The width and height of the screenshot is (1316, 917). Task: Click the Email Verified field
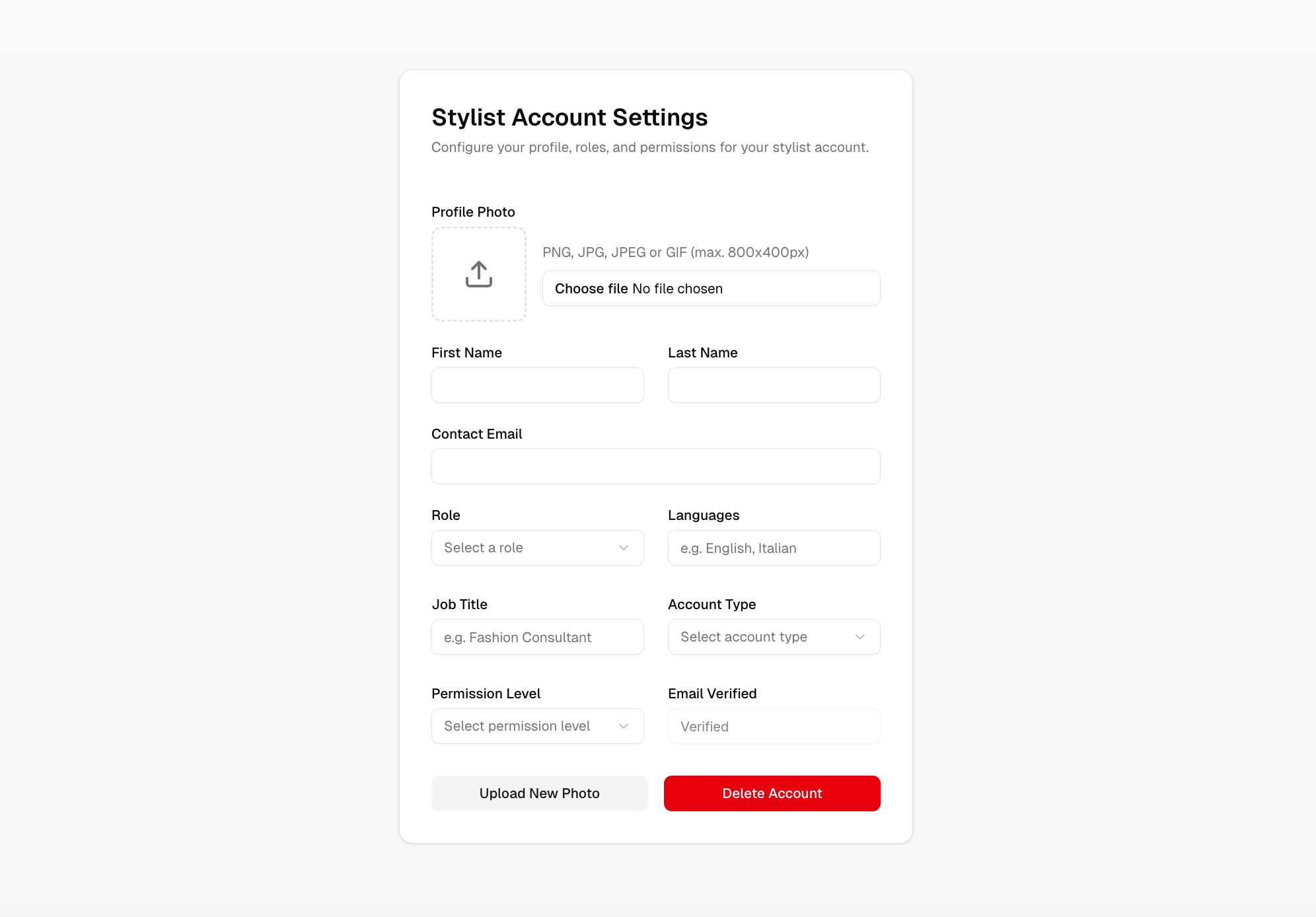coord(773,726)
